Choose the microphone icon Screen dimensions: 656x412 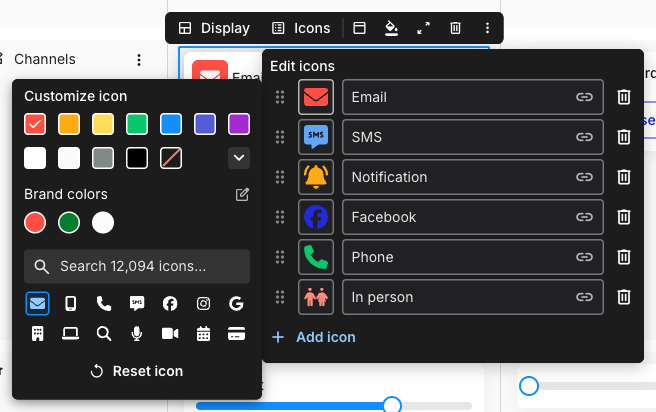pos(137,334)
